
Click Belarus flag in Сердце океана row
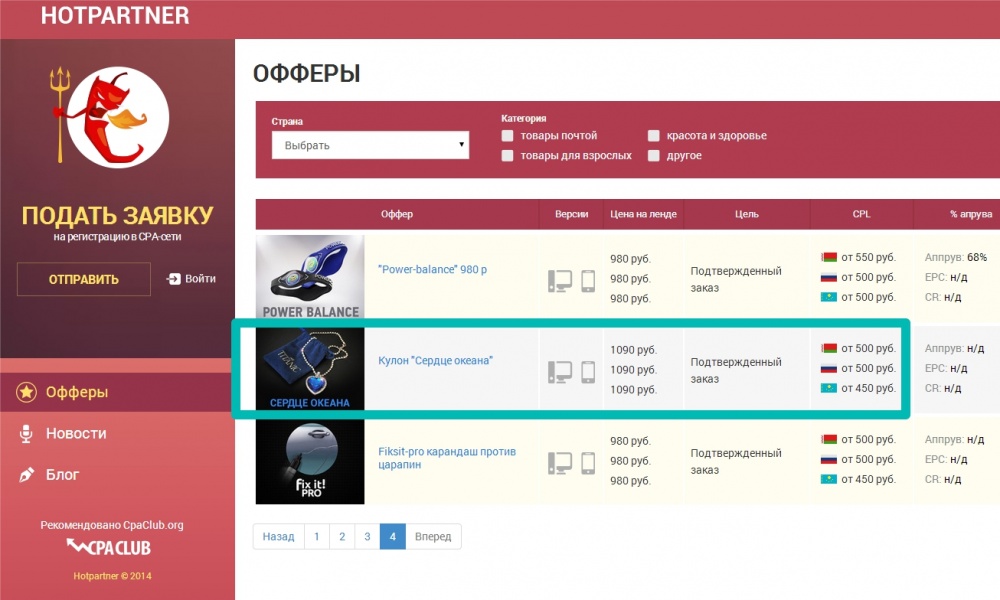pos(828,349)
